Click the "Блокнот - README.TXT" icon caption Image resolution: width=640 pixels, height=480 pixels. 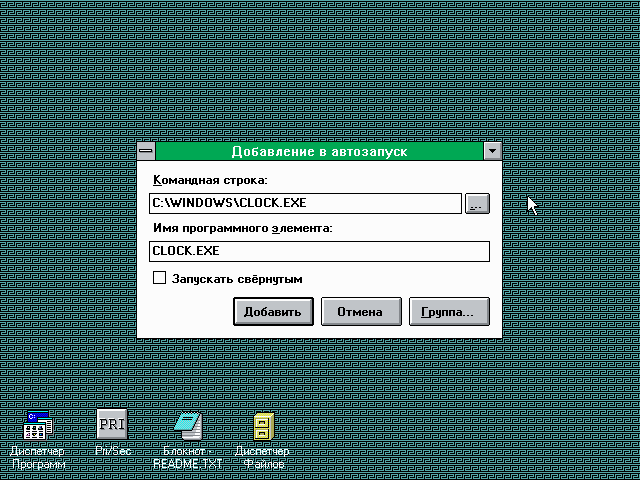(x=188, y=457)
